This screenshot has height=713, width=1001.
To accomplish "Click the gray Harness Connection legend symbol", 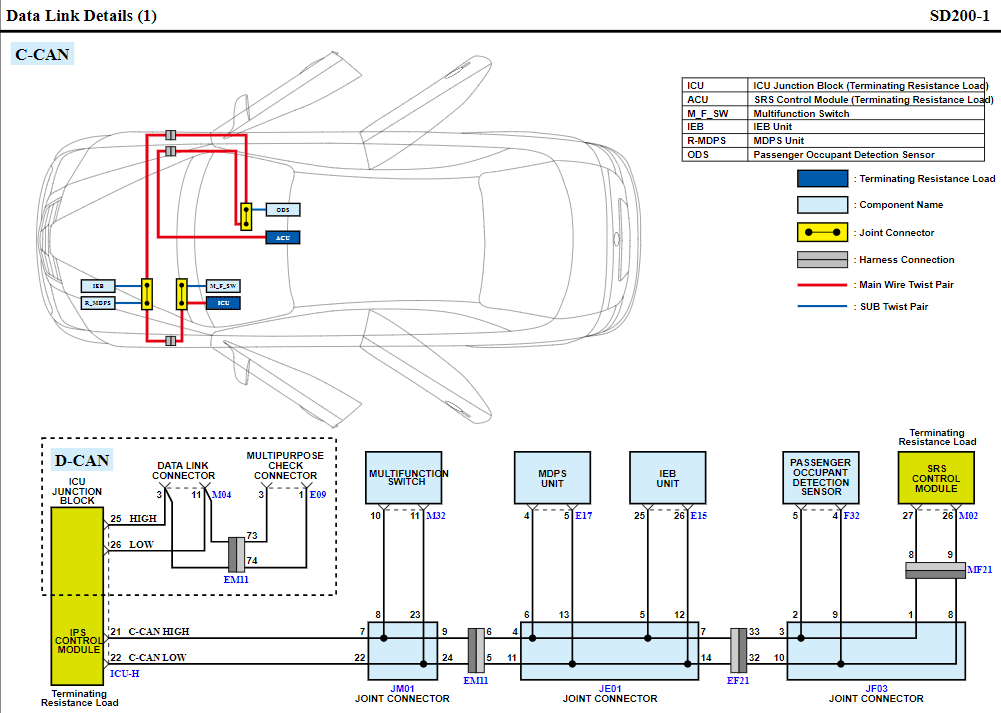I will 822,259.
